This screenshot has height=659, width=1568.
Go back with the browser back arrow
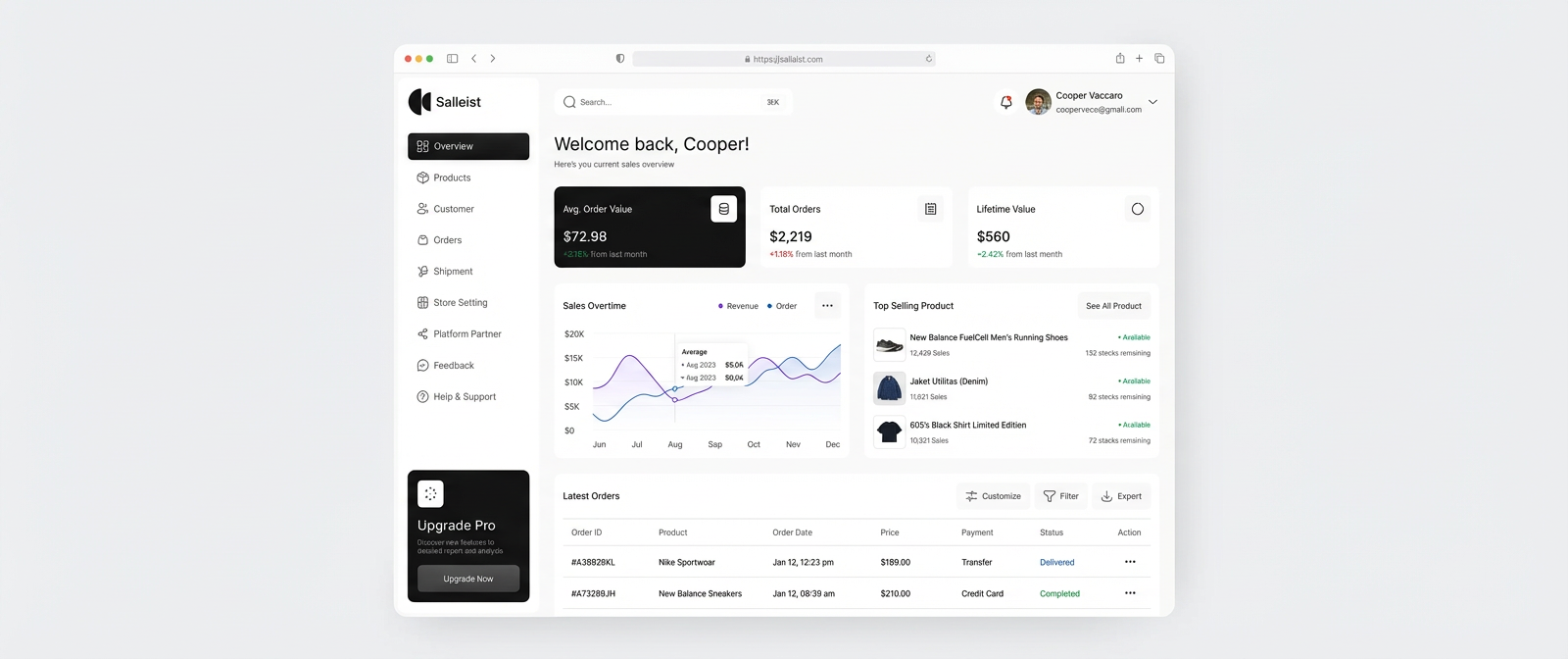[474, 59]
